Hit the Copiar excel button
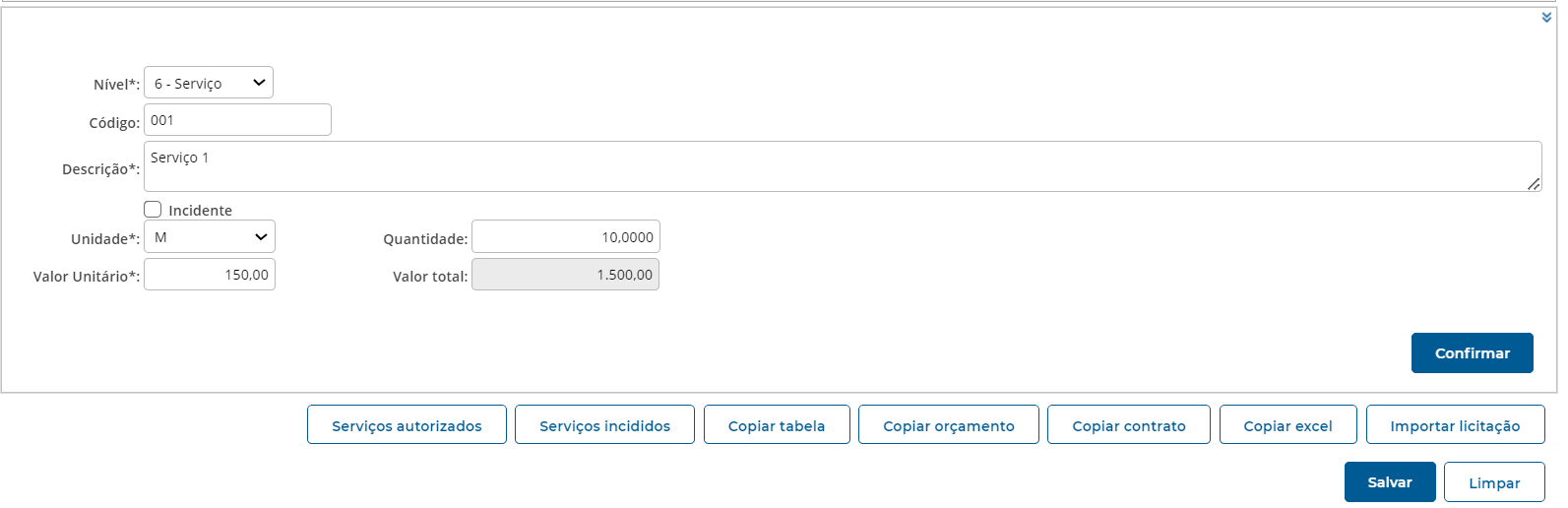 [1287, 425]
